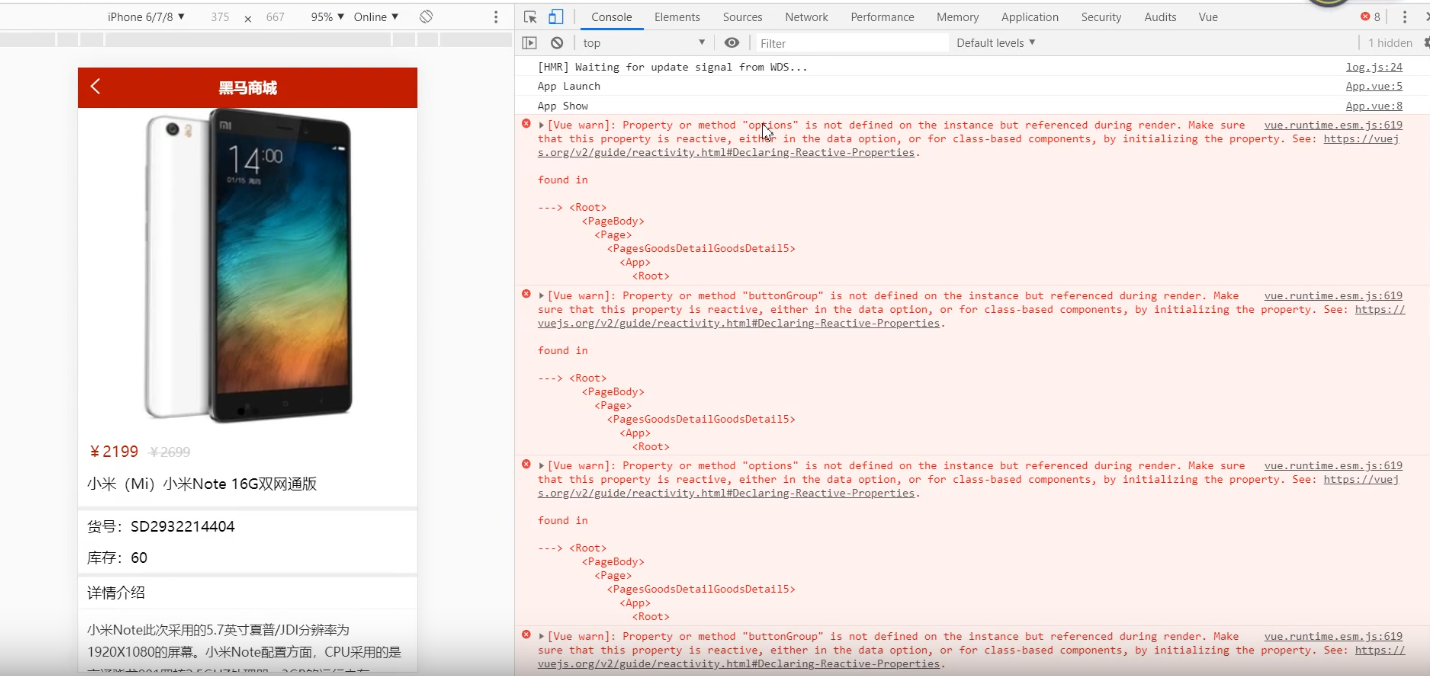Click the red error count badge
Viewport: 1430px width, 676px height.
pos(1371,17)
